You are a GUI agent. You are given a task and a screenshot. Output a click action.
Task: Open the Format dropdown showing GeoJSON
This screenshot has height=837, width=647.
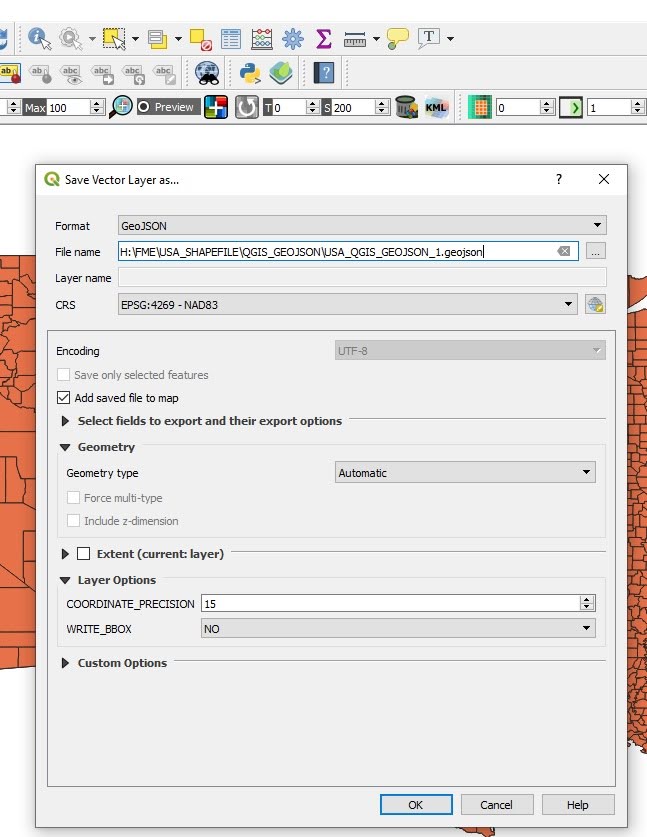pos(360,226)
